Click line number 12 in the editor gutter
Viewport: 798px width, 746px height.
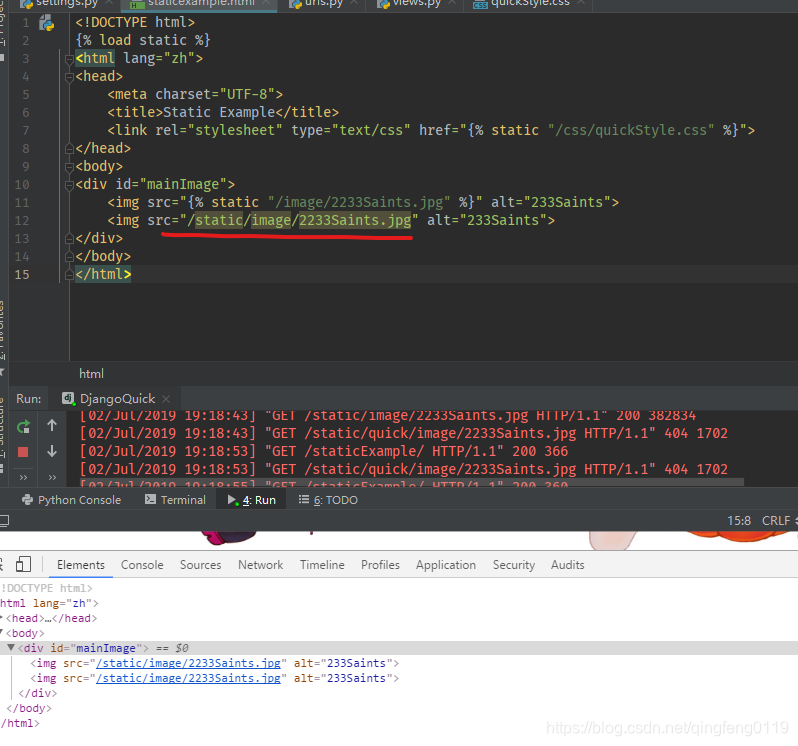click(x=22, y=221)
